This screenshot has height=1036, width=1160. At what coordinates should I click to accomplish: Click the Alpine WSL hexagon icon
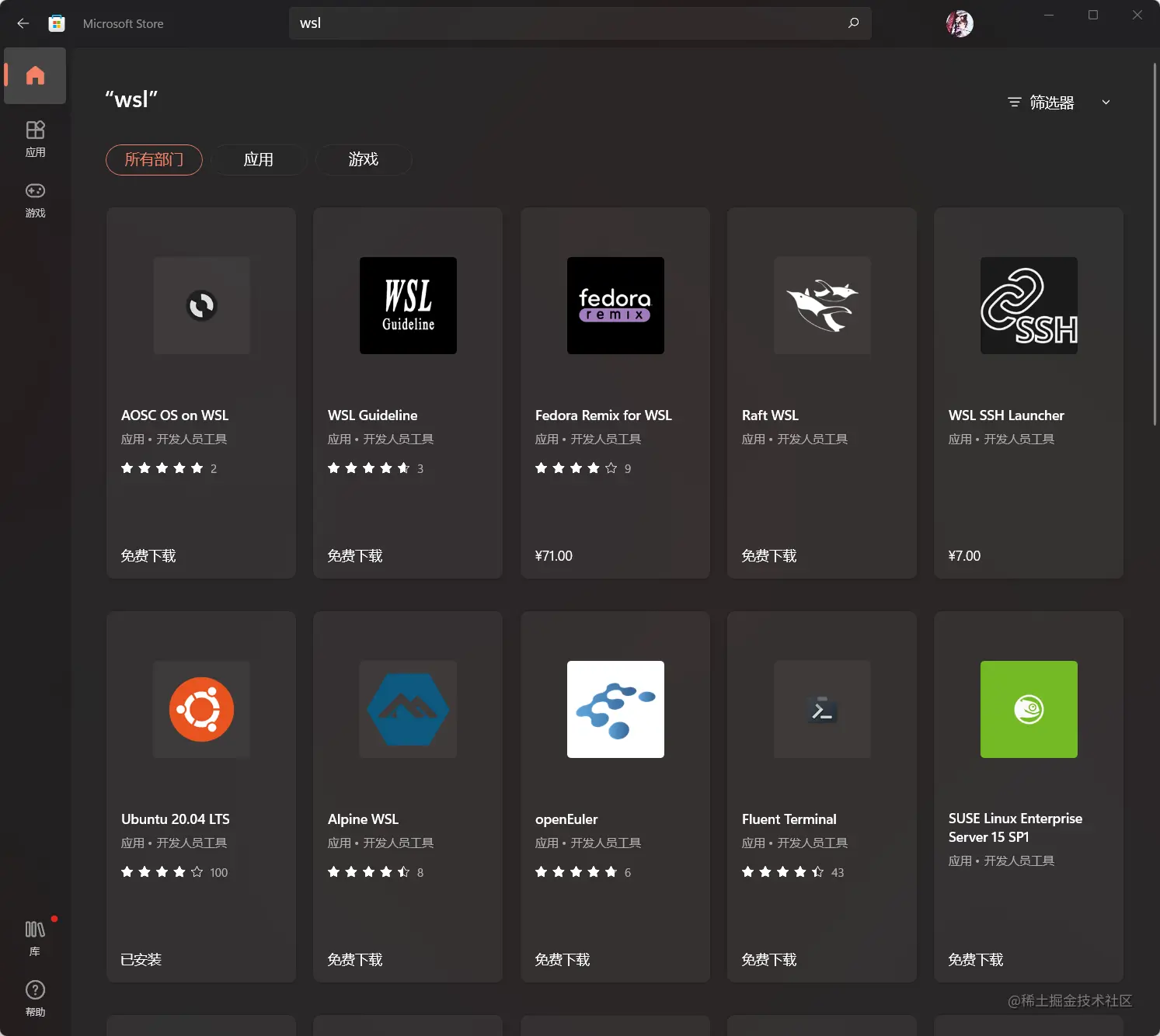click(408, 709)
